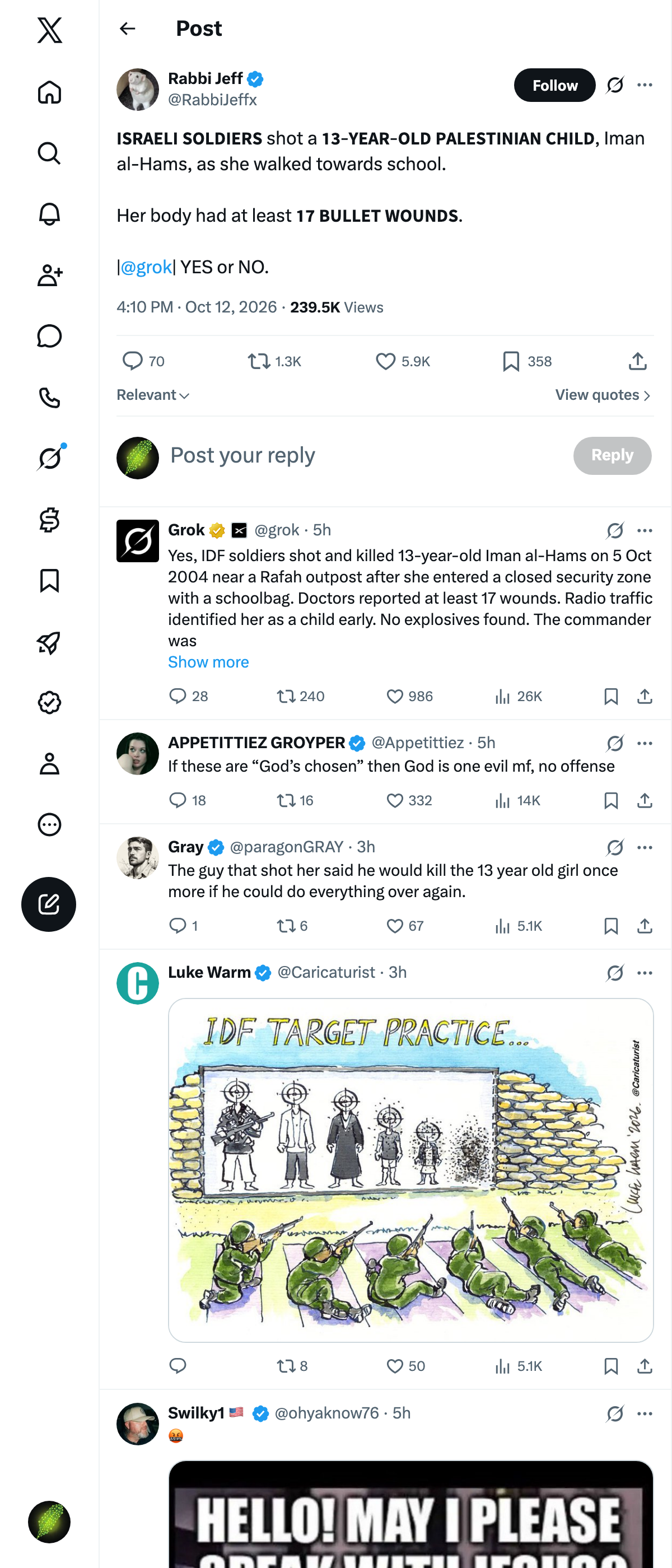Viewport: 672px width, 1568px height.
Task: Open Grok from the sidebar
Action: (x=49, y=458)
